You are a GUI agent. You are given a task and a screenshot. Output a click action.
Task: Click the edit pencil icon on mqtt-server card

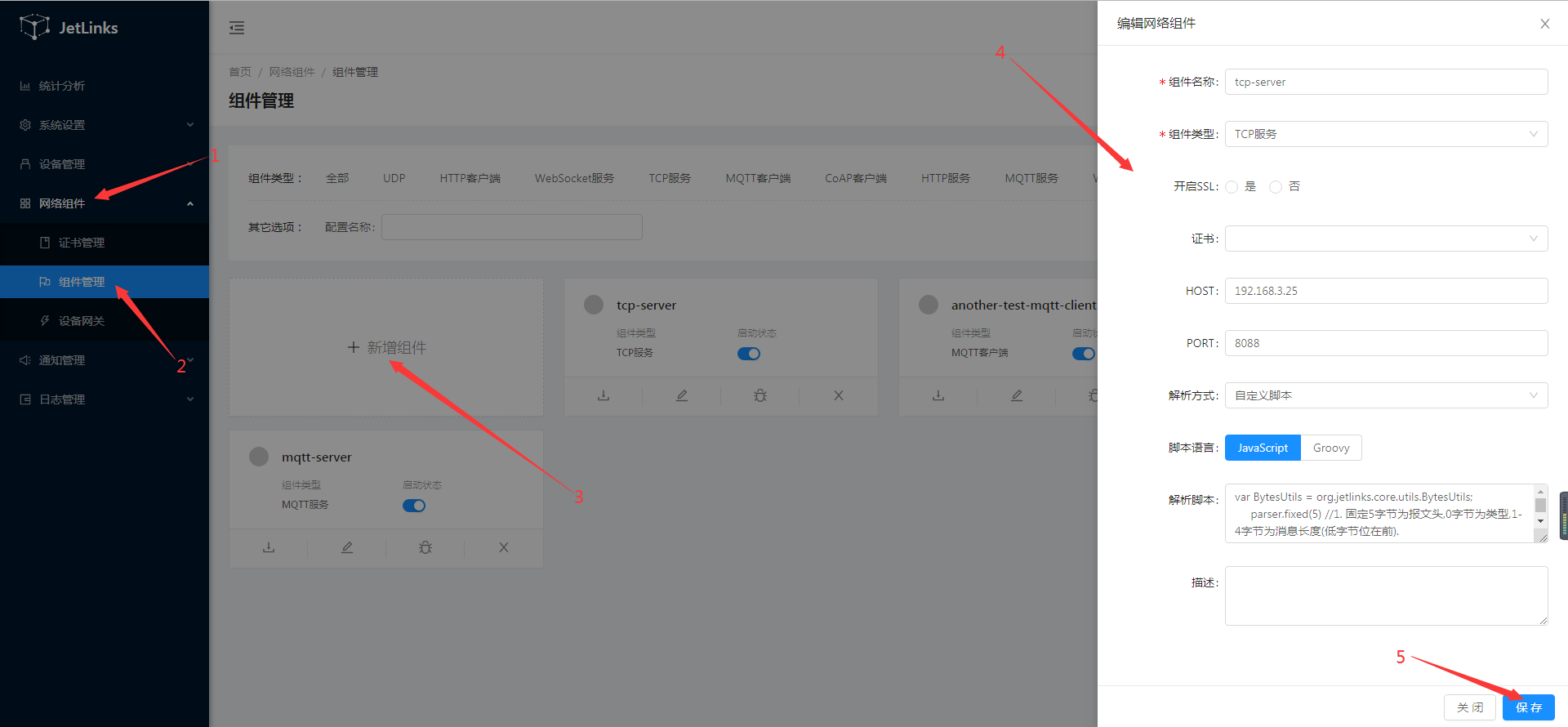coord(347,547)
